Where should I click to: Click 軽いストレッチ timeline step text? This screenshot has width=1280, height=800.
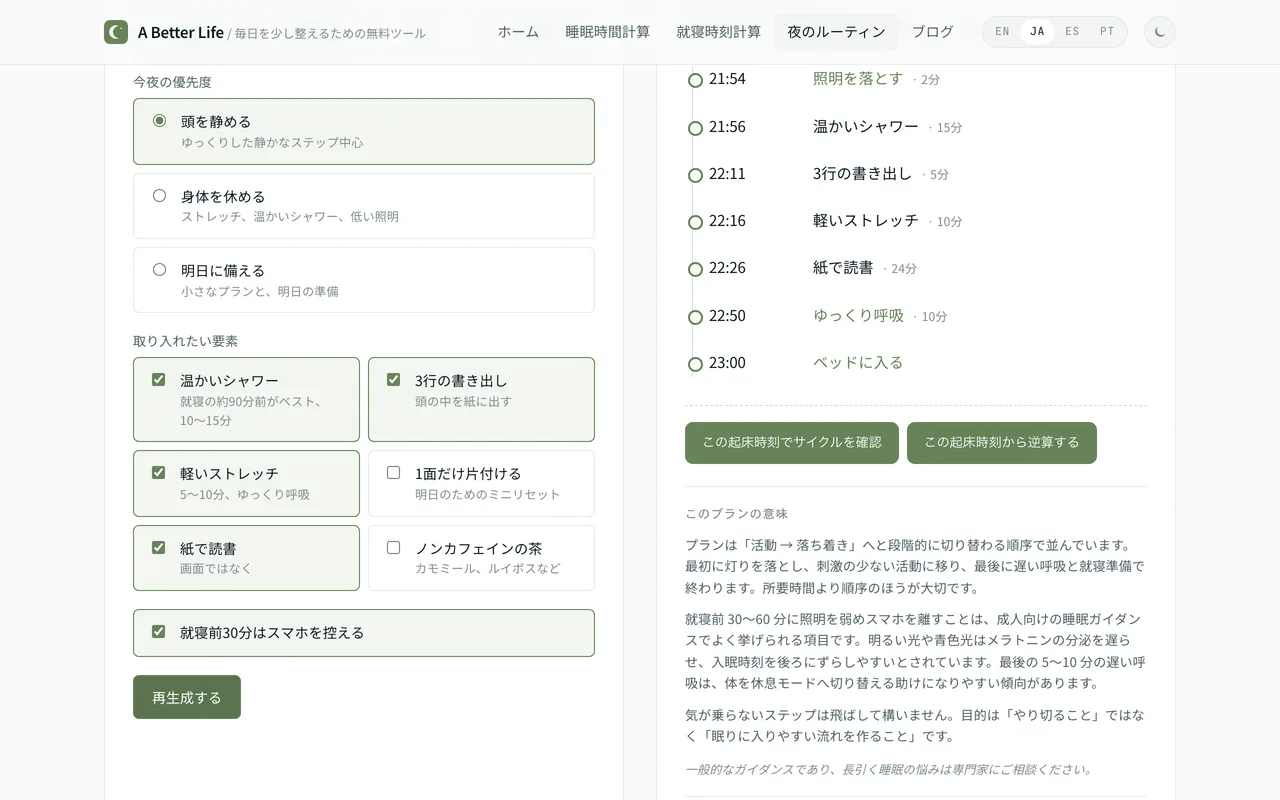(x=866, y=221)
